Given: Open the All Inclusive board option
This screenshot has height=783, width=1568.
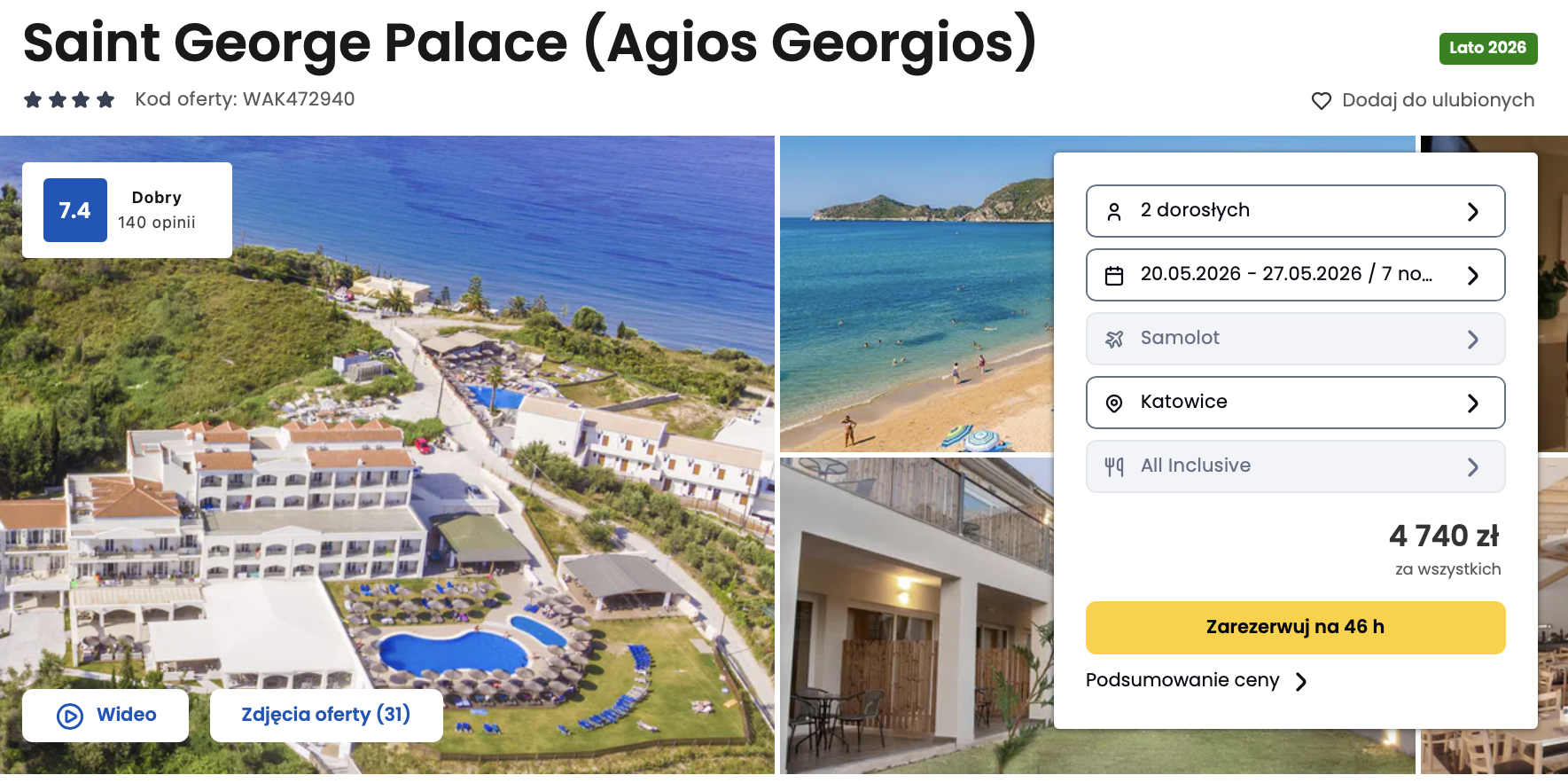Looking at the screenshot, I should tap(1295, 466).
